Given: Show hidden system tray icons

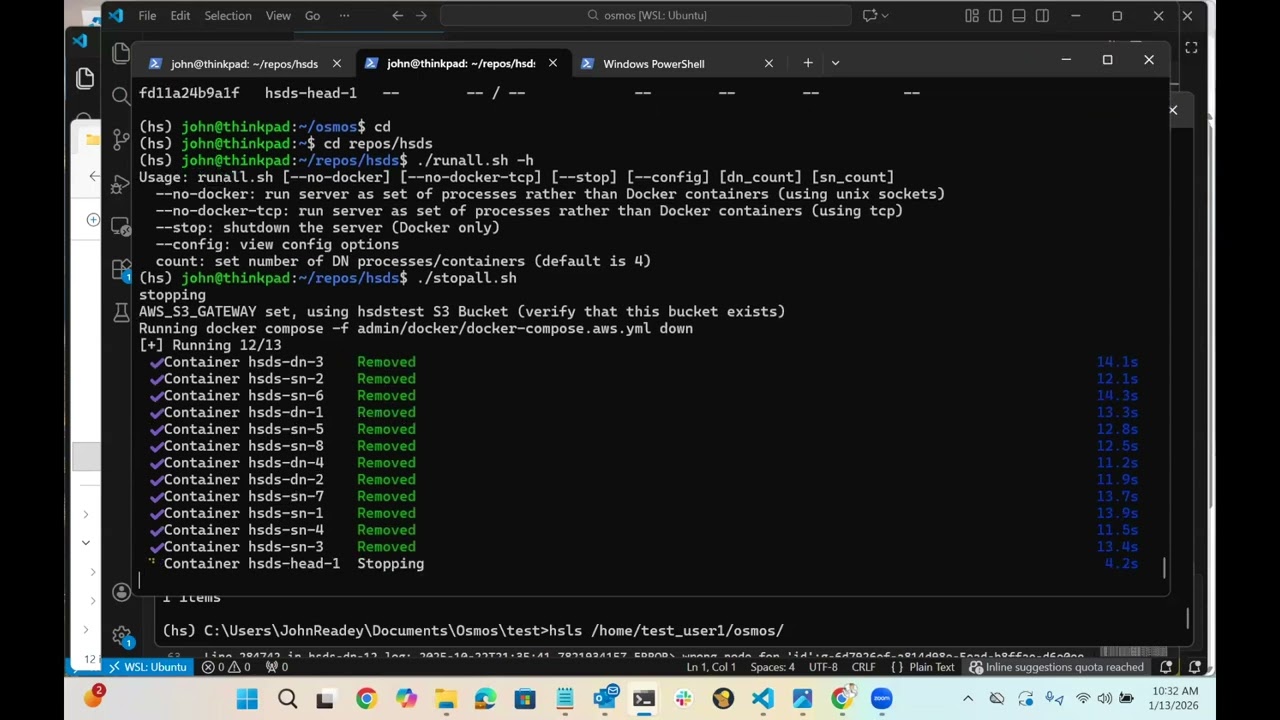Looking at the screenshot, I should click(968, 699).
